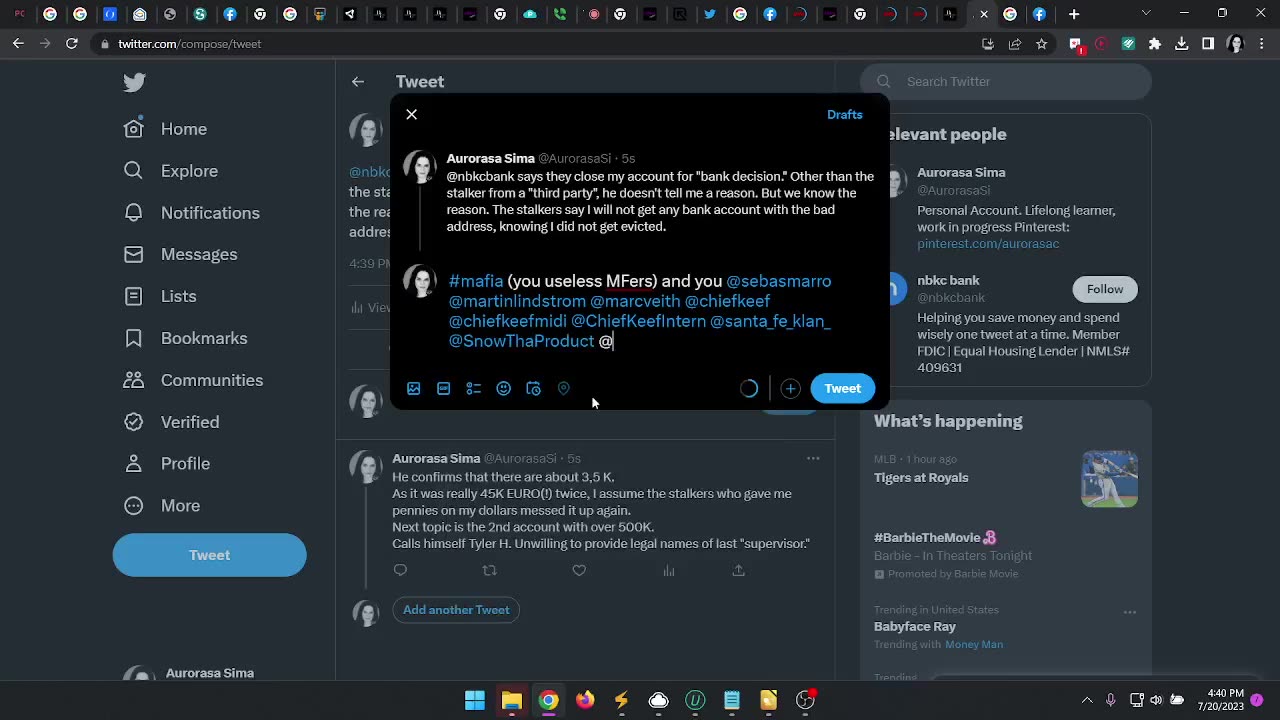Image resolution: width=1280 pixels, height=720 pixels.
Task: Open Verified in the sidebar
Action: click(x=171, y=422)
